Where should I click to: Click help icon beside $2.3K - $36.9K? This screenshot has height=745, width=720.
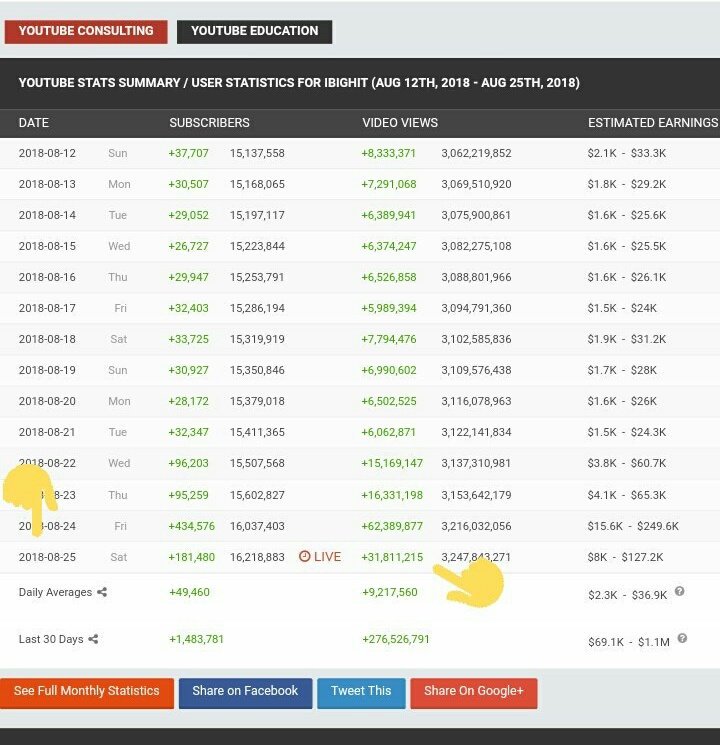[x=680, y=591]
